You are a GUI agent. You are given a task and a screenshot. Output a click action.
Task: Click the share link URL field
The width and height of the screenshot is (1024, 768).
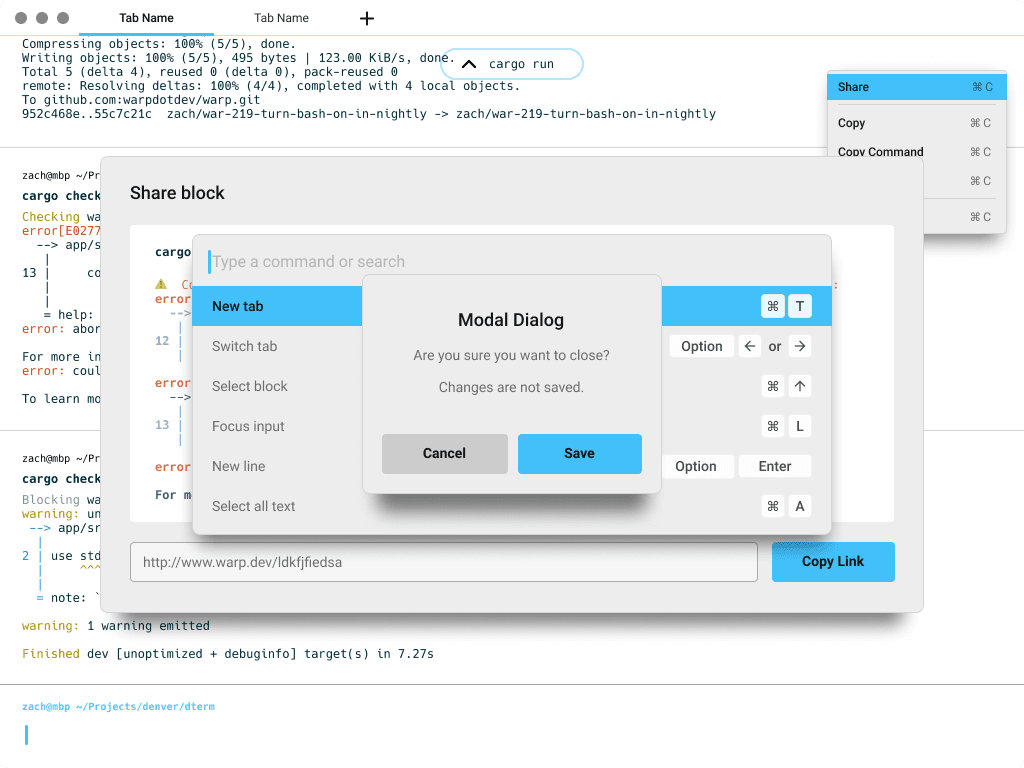[443, 562]
